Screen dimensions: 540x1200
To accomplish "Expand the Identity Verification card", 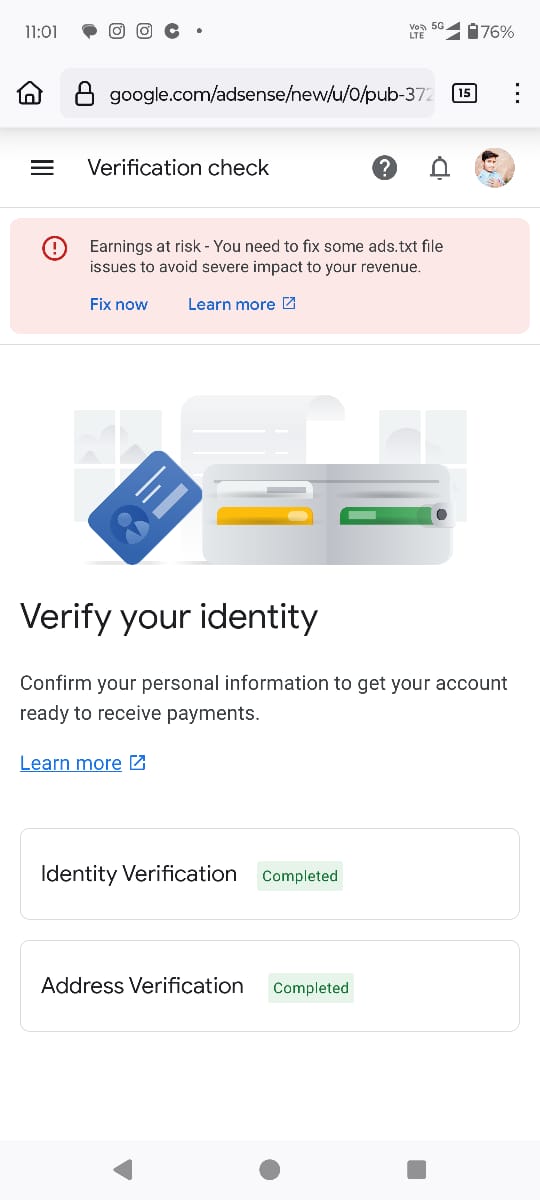I will pyautogui.click(x=270, y=874).
